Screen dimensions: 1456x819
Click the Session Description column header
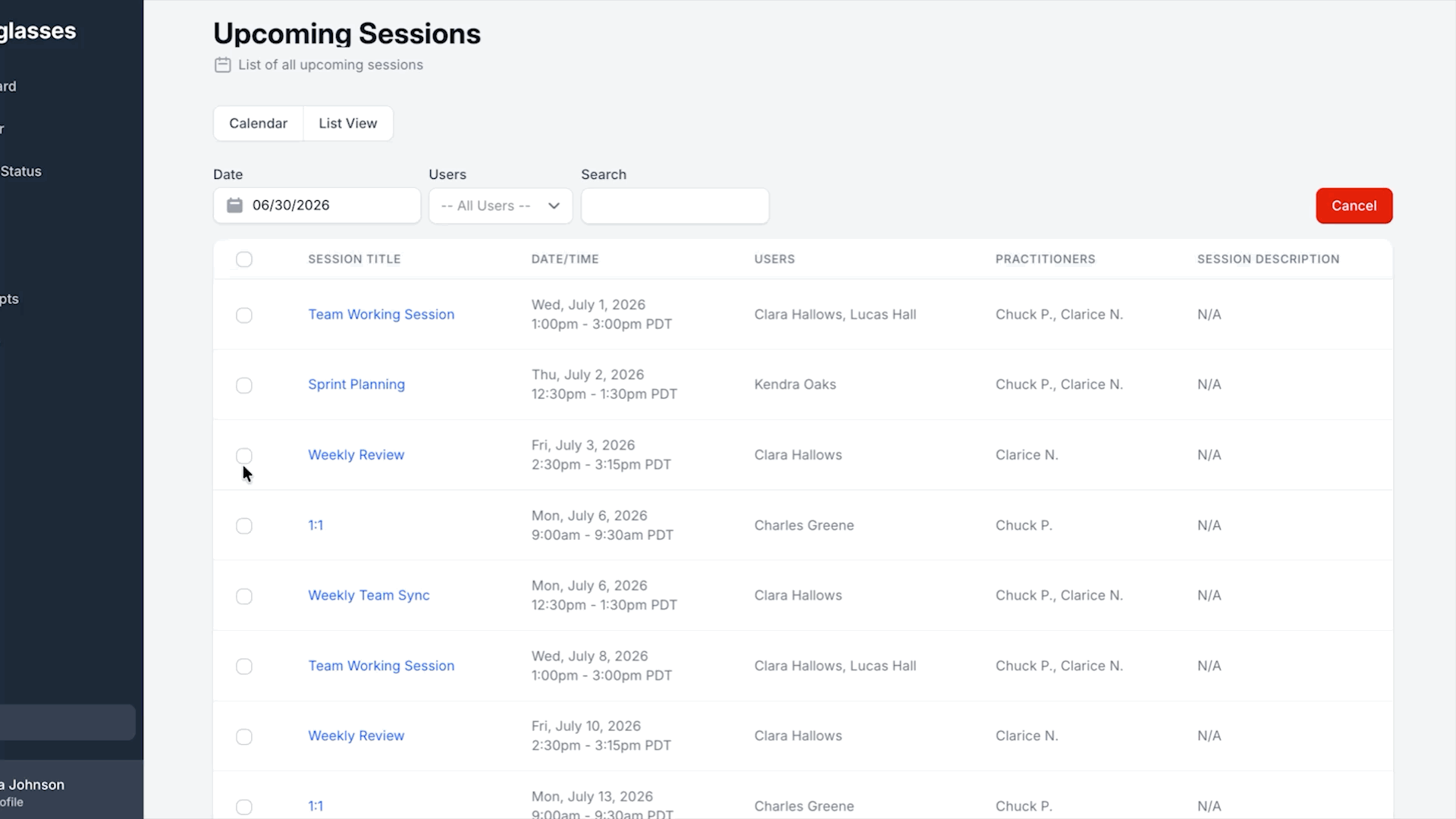pos(1268,259)
